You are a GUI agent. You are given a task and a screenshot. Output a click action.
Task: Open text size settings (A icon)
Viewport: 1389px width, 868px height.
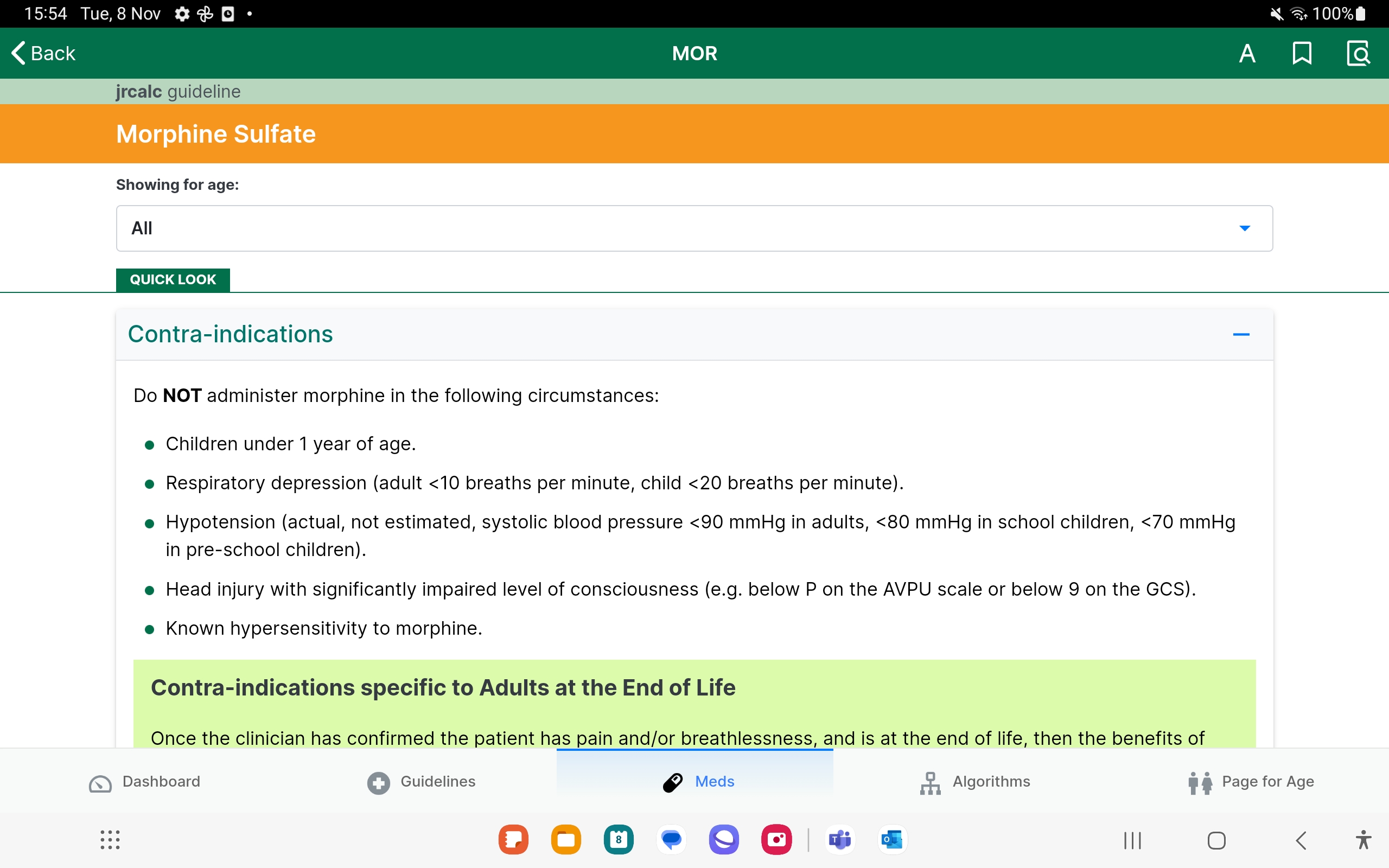1247,53
